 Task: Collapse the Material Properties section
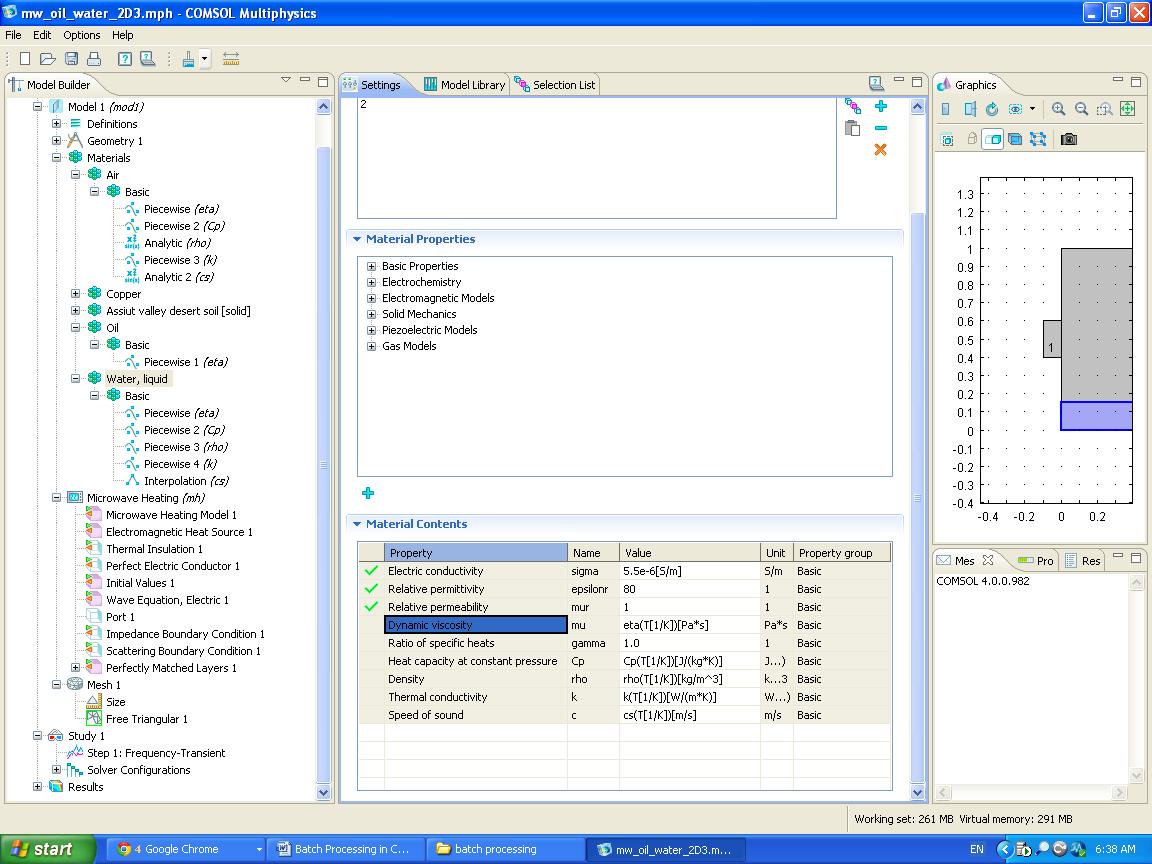(357, 239)
